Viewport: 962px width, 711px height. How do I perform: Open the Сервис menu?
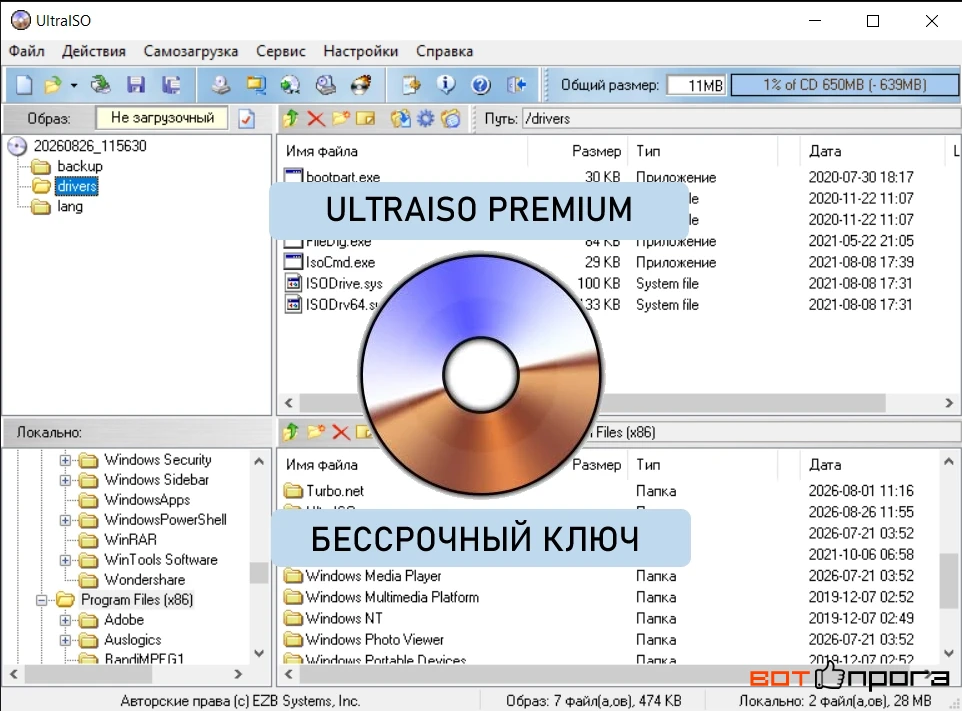281,51
